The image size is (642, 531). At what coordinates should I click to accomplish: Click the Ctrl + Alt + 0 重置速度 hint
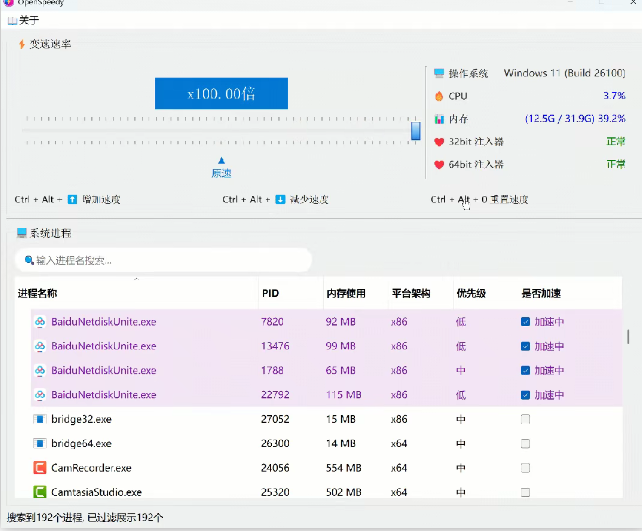[x=479, y=199]
